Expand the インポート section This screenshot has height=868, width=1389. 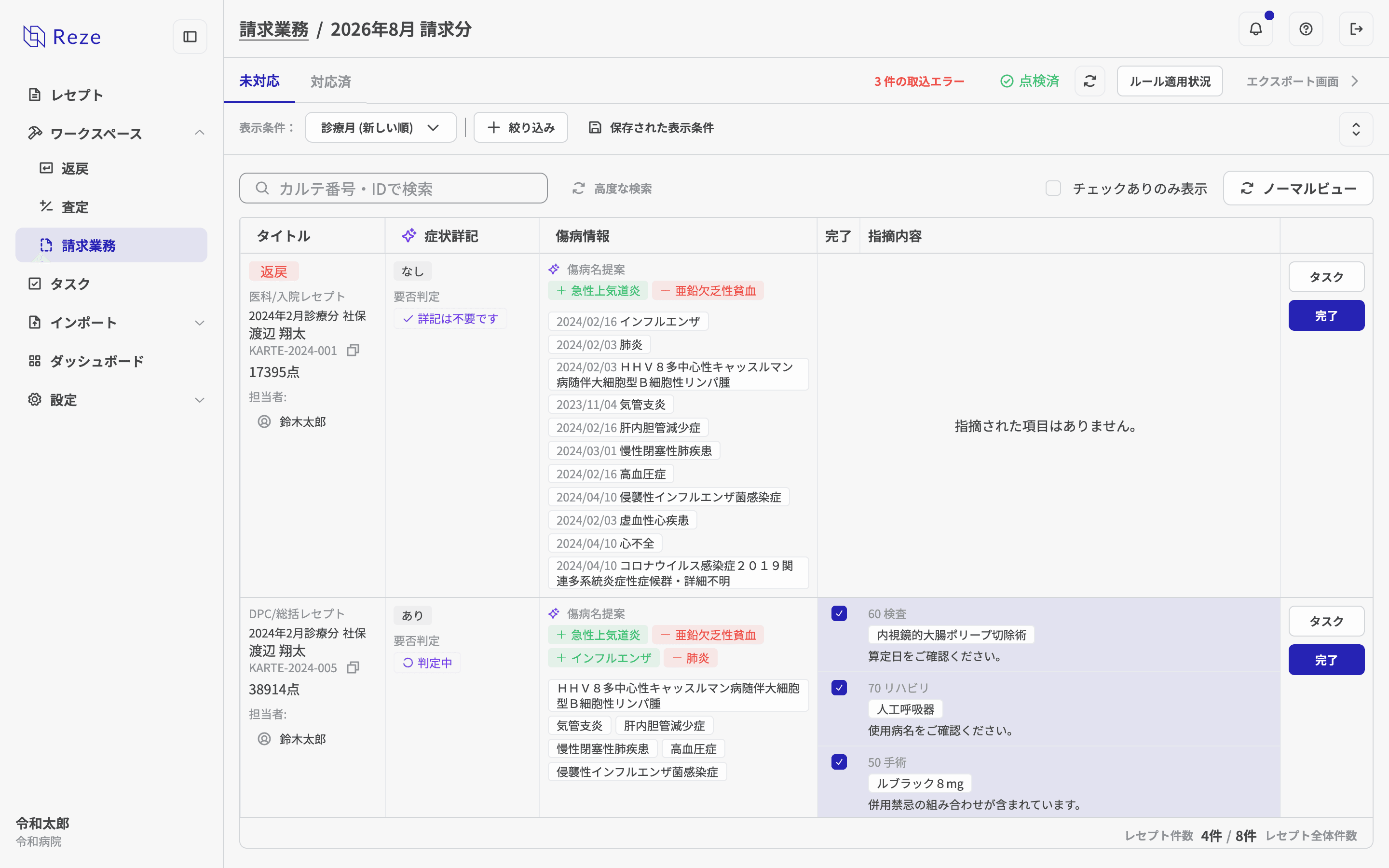pyautogui.click(x=199, y=323)
